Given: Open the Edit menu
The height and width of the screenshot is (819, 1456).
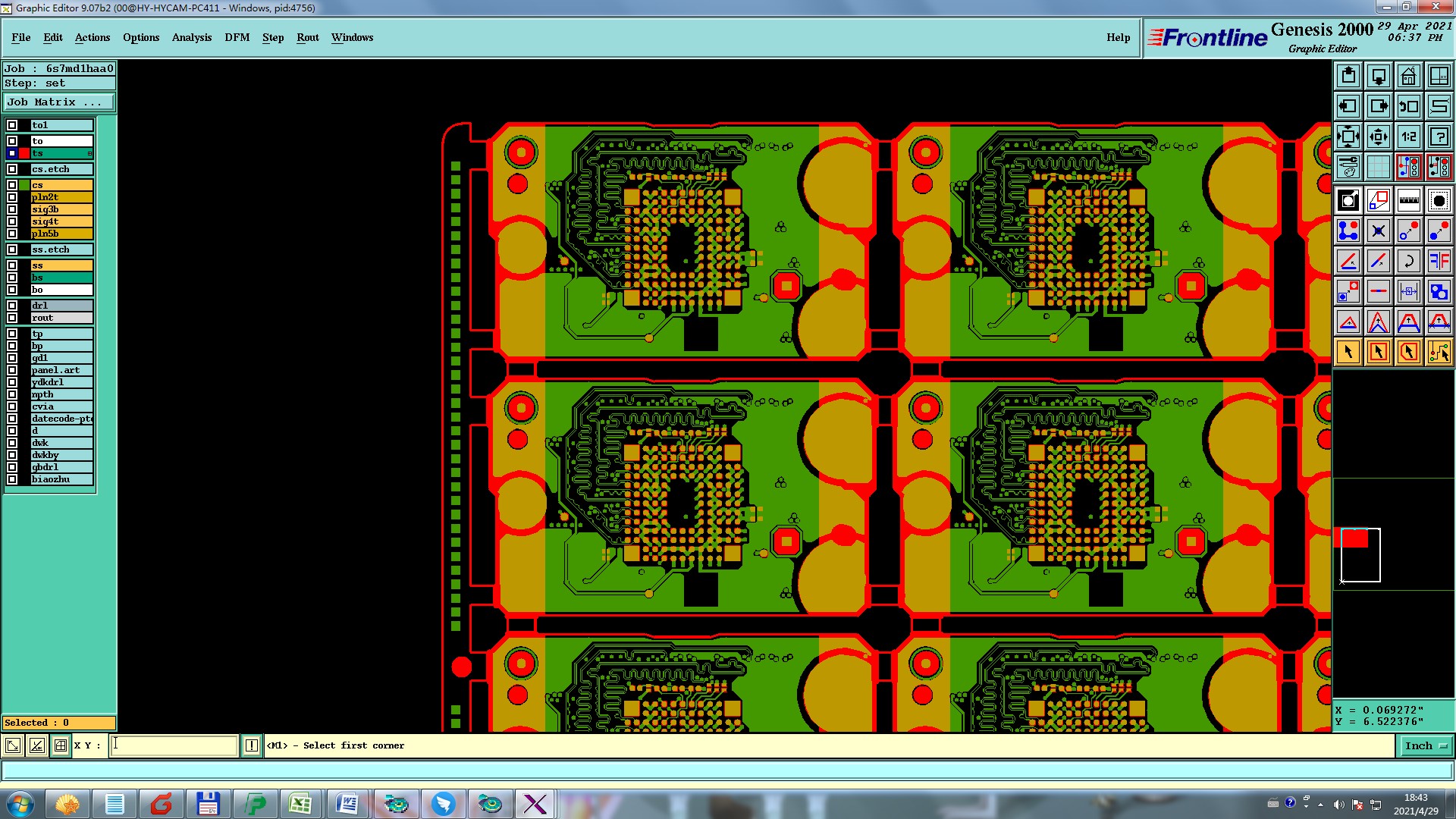Looking at the screenshot, I should pos(53,37).
